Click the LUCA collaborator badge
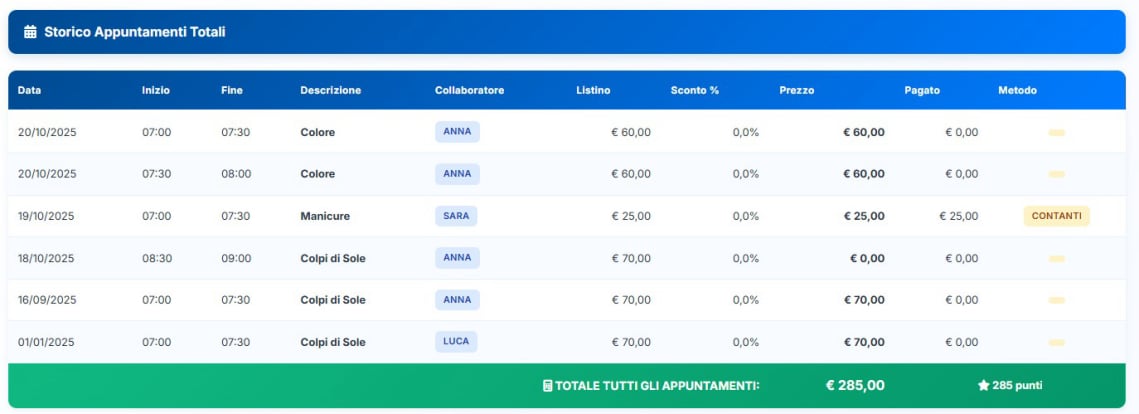Screen dimensions: 1139x414 tap(457, 342)
